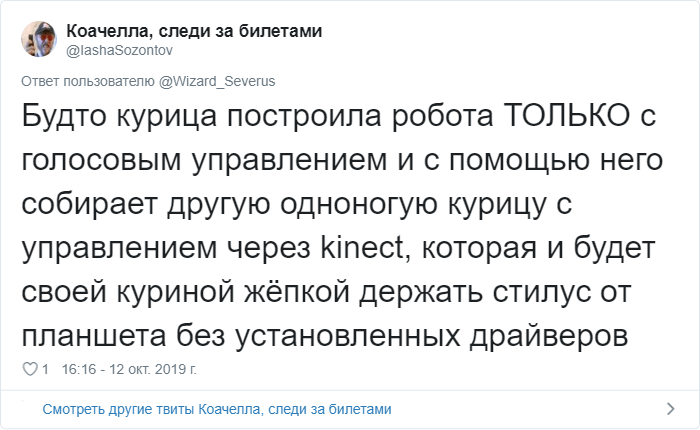
Task: Open profile via name Коачелла, следи за билетами
Action: (194, 31)
